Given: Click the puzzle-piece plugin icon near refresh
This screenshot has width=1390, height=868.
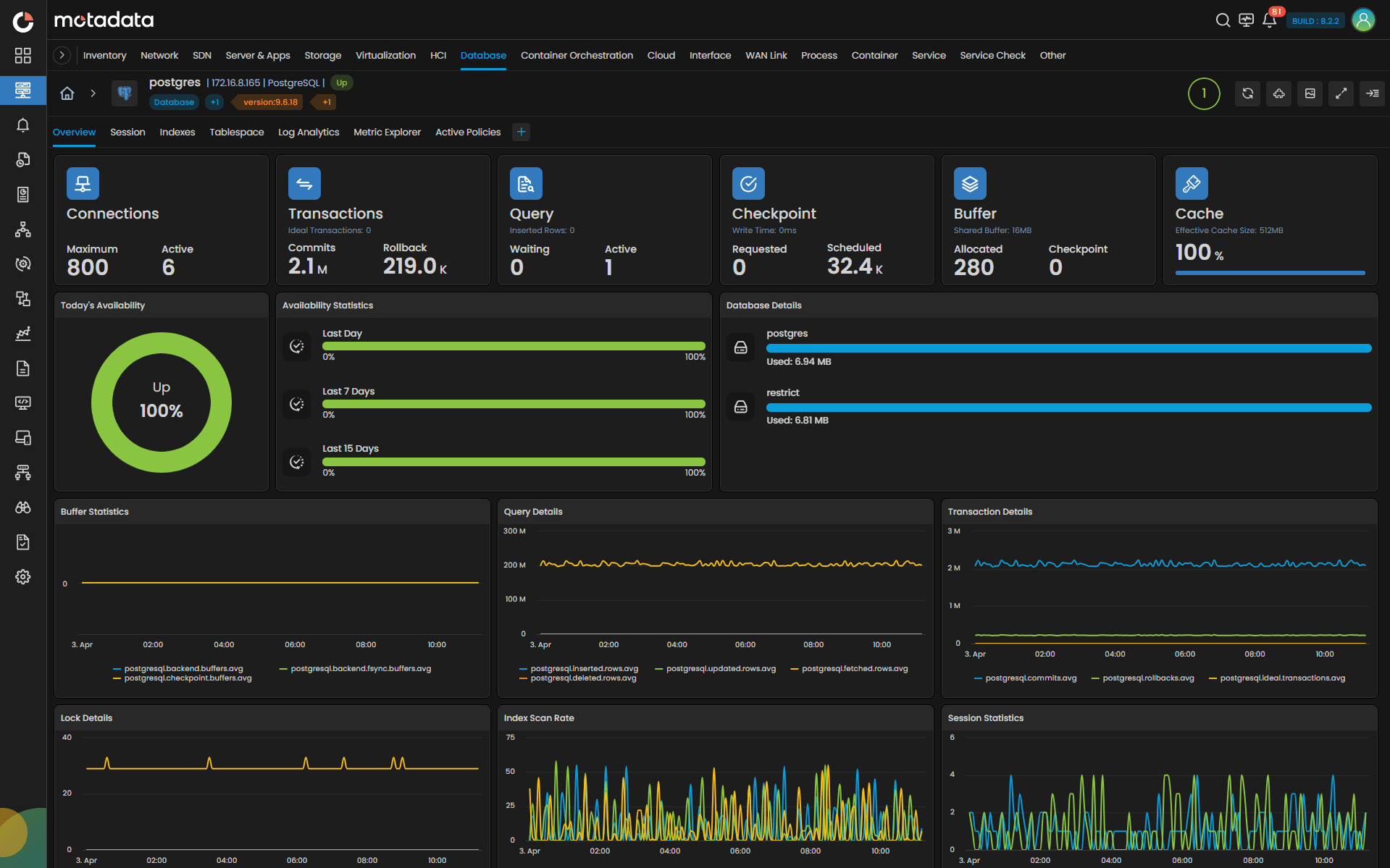Looking at the screenshot, I should point(1278,93).
